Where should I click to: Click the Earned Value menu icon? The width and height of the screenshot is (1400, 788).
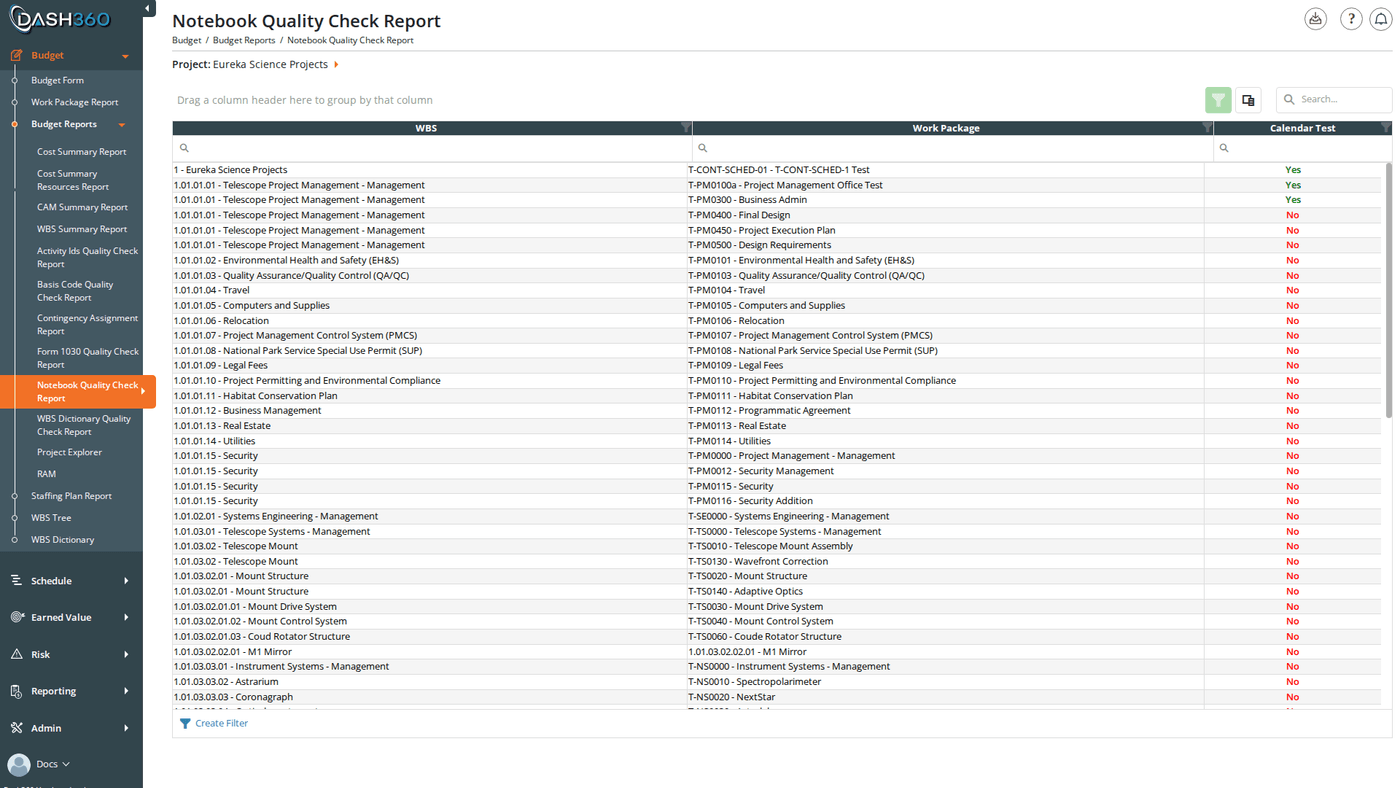coord(16,618)
